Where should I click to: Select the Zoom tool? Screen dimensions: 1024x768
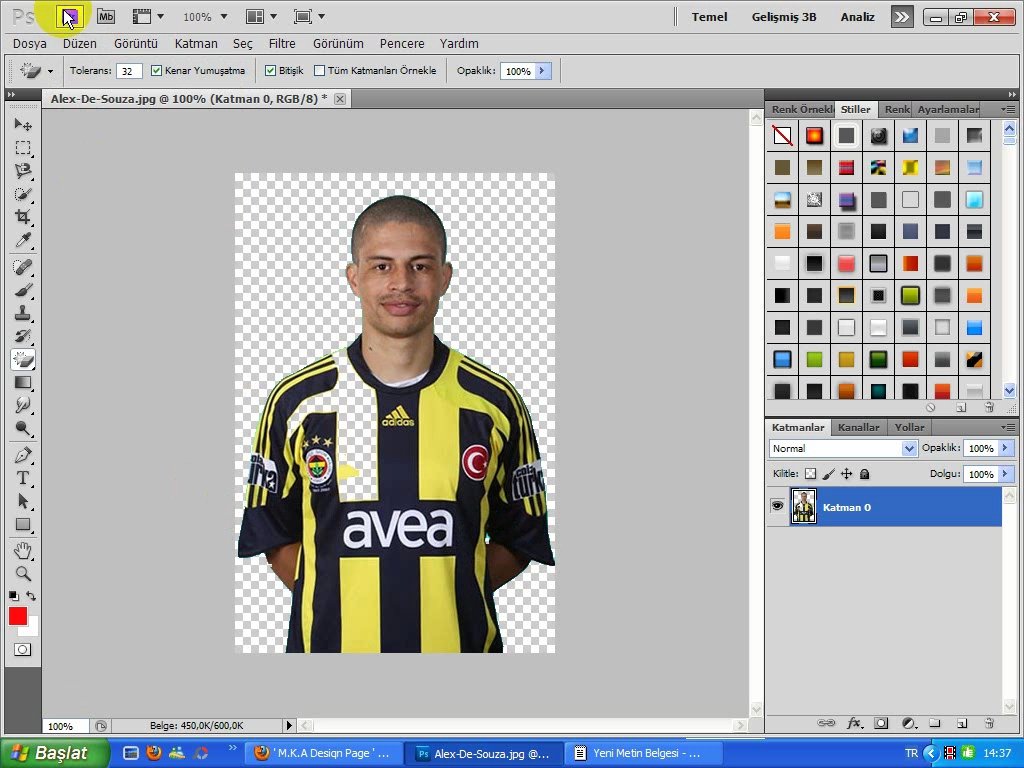(x=23, y=574)
